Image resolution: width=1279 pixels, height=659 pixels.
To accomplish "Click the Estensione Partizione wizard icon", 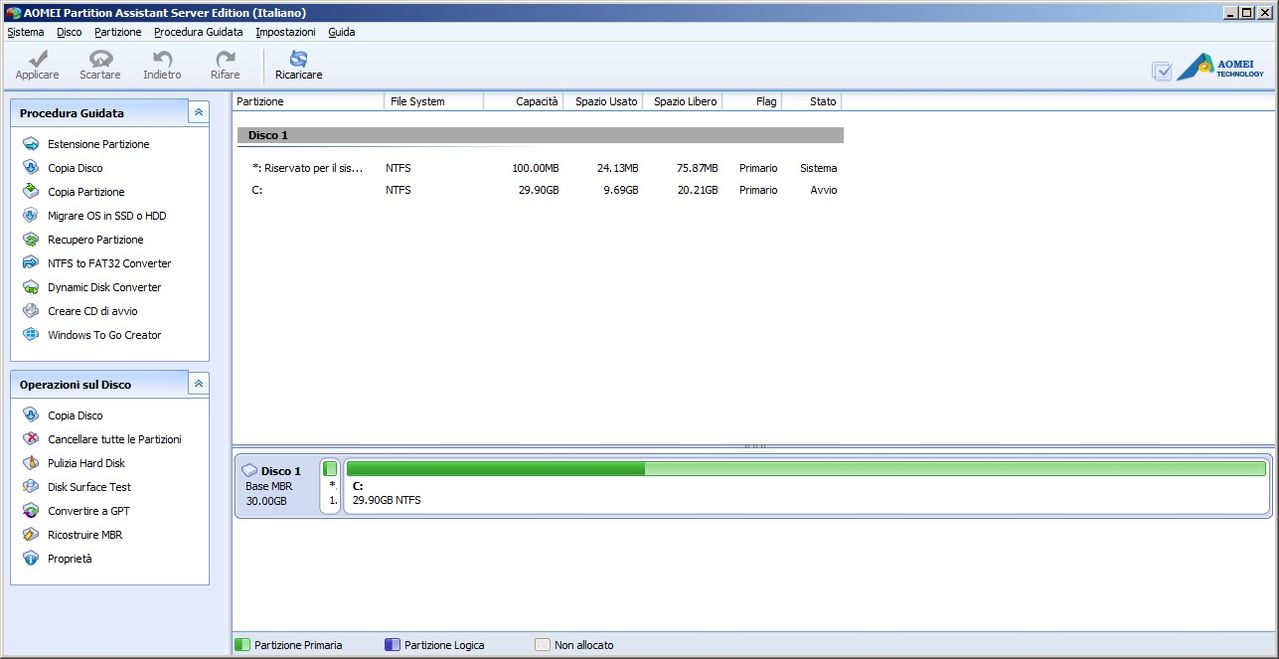I will [x=31, y=144].
